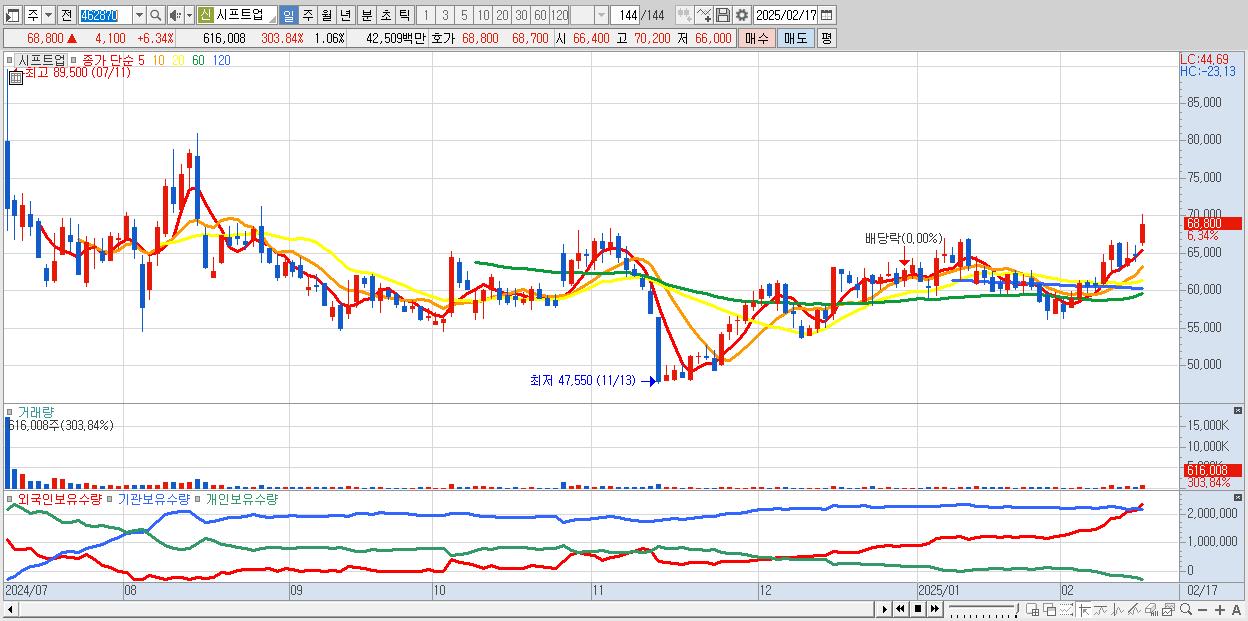
Task: Select the 60 interval button
Action: click(540, 15)
